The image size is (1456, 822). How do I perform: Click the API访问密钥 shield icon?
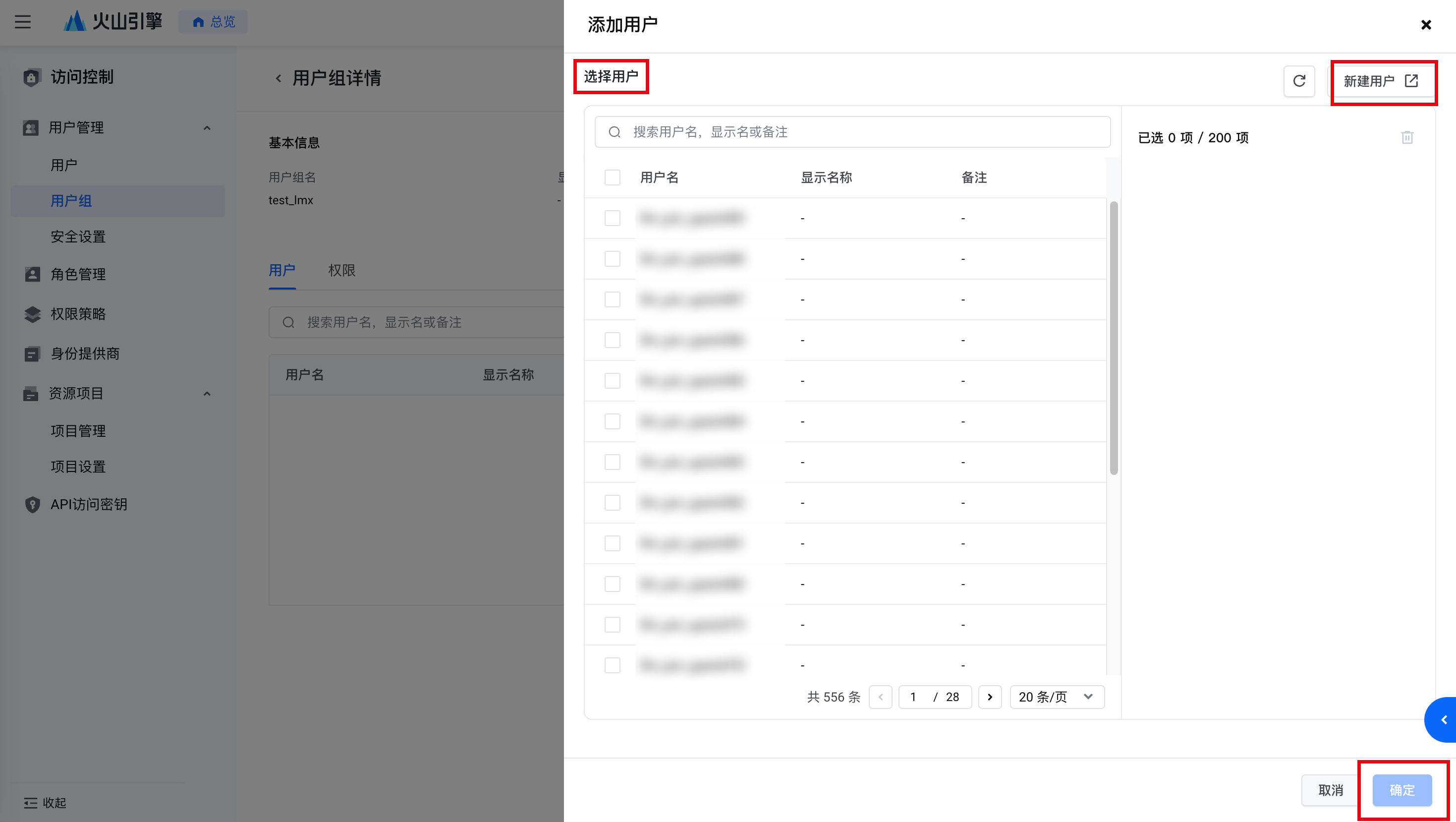pyautogui.click(x=32, y=504)
